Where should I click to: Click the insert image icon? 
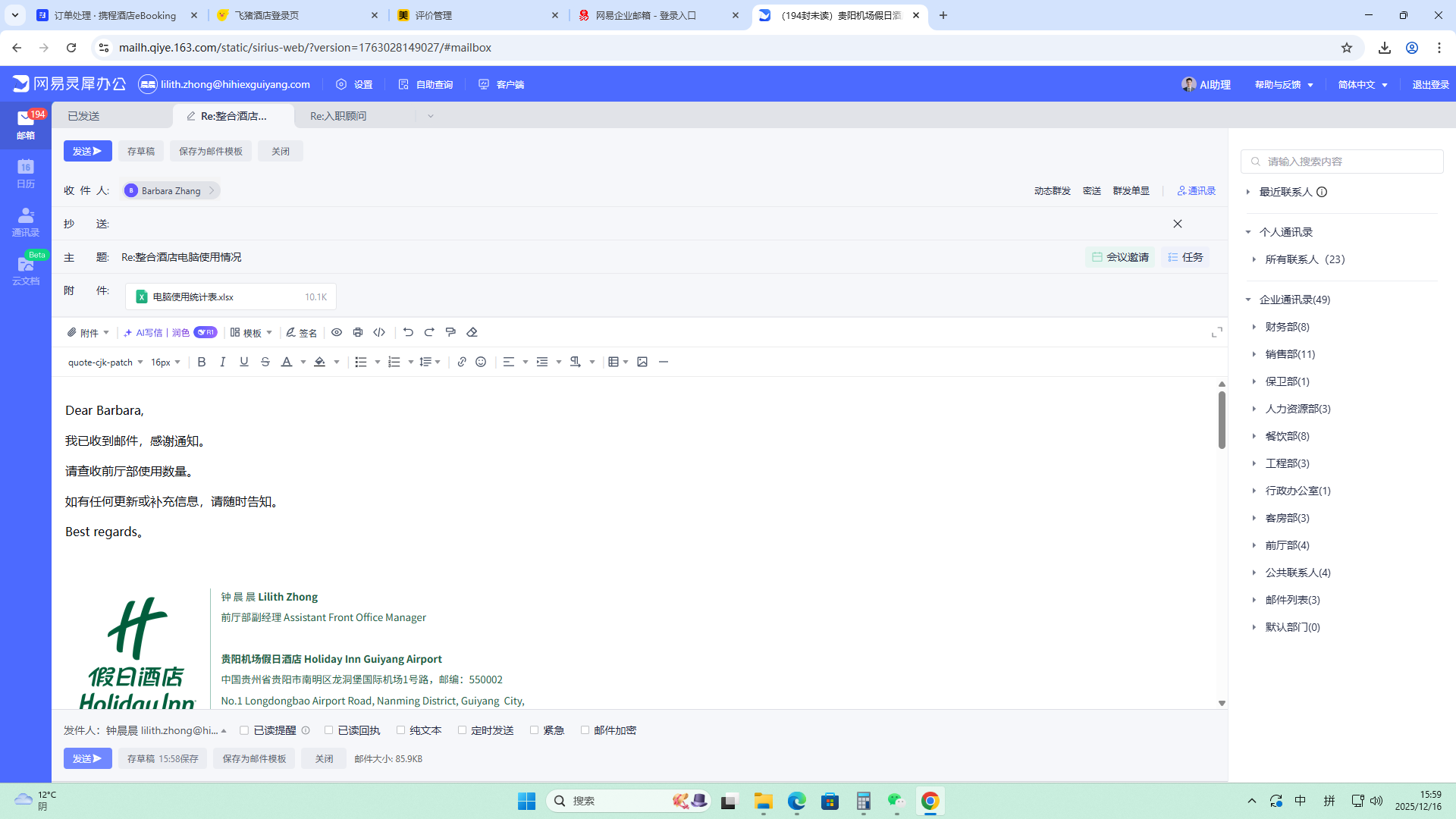point(642,362)
